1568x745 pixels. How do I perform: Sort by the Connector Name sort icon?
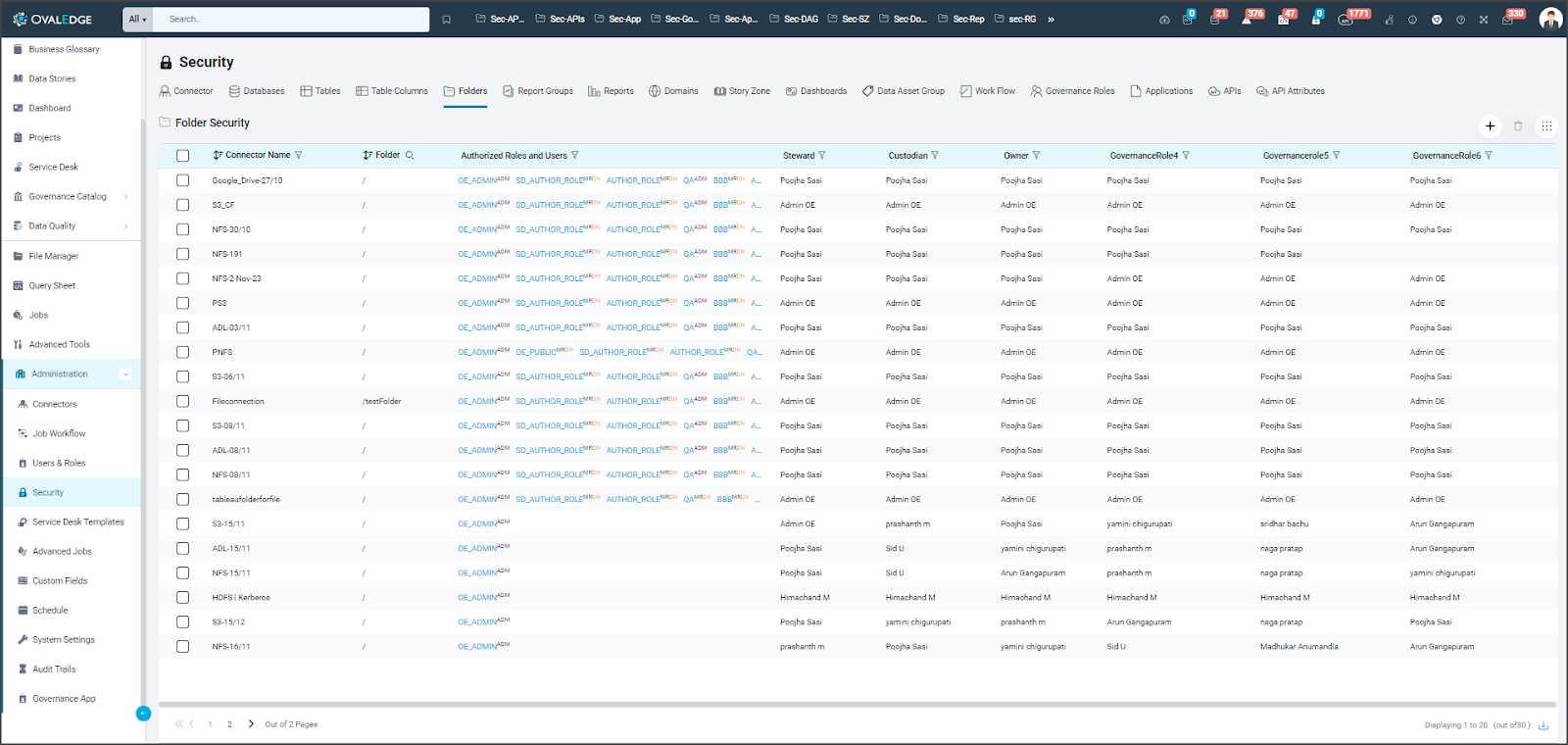click(218, 155)
